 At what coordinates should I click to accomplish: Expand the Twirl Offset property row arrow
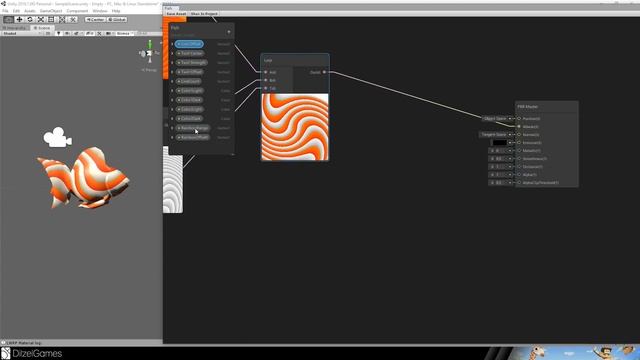(172, 72)
